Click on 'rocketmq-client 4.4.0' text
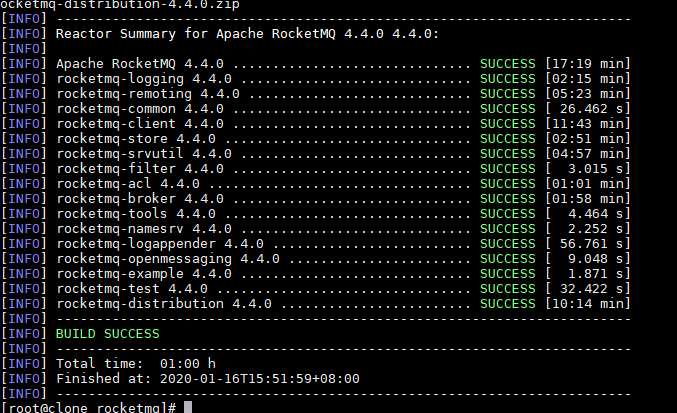Viewport: 677px width, 413px height. pyautogui.click(x=140, y=124)
